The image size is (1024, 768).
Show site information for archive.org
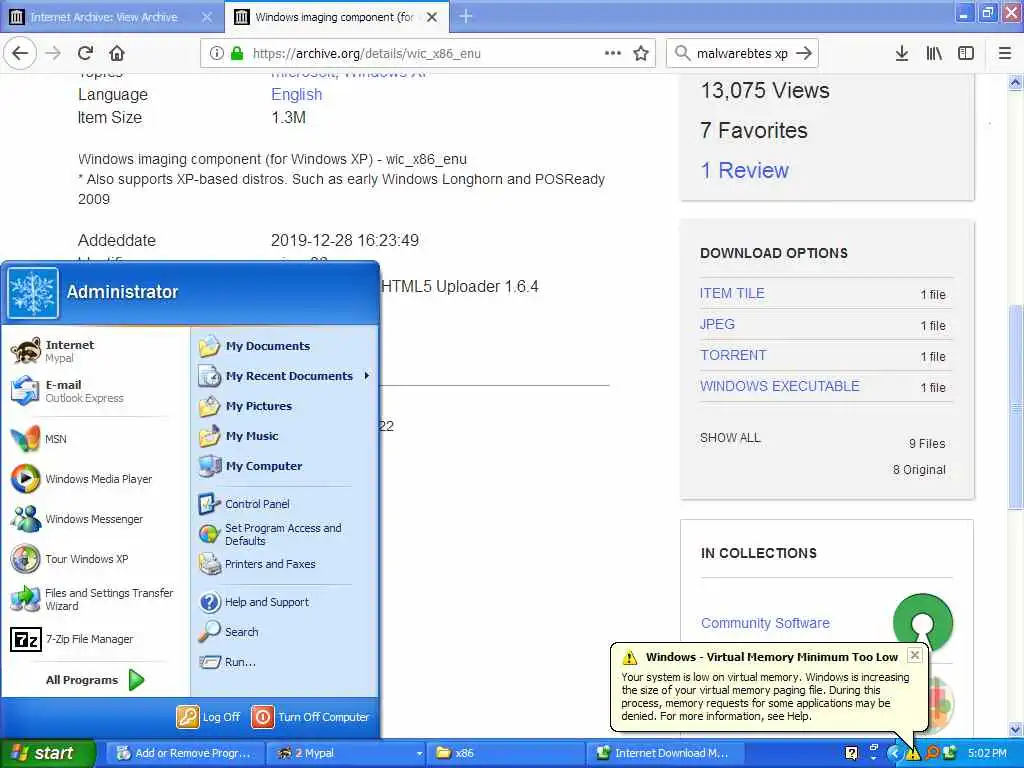click(216, 54)
